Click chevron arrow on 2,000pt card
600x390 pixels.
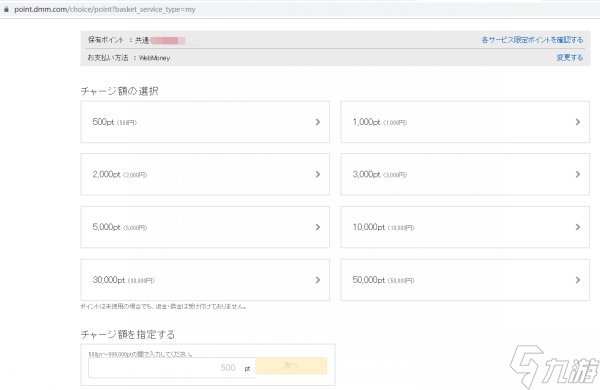tap(318, 175)
